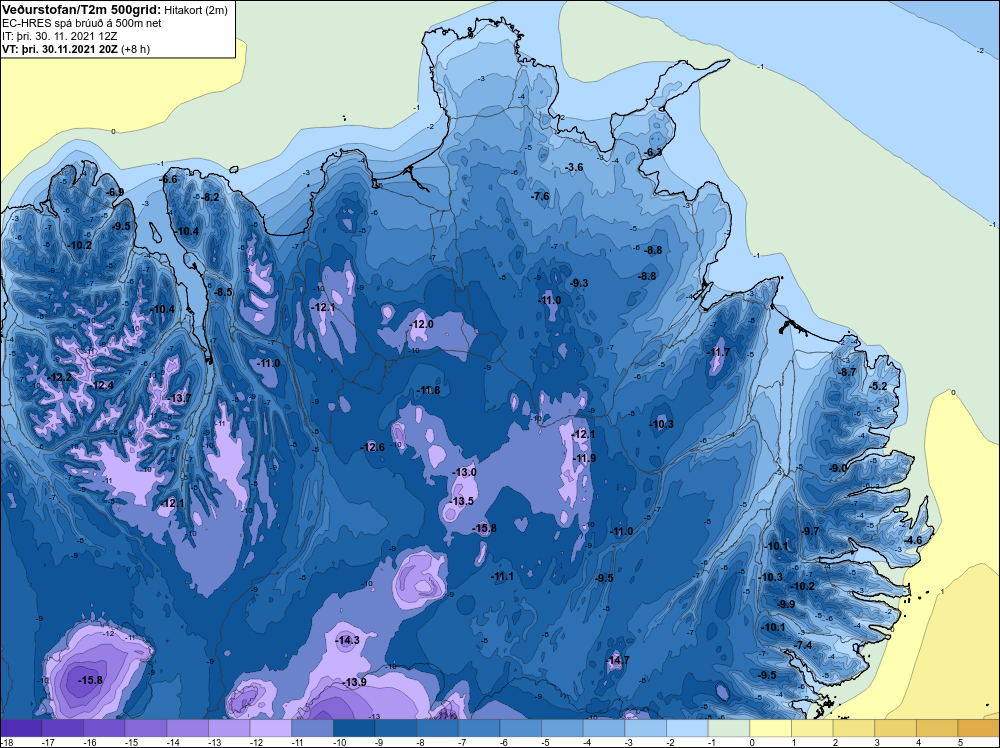Select the -13.5 temperature label
1000x748 pixels.
(462, 501)
